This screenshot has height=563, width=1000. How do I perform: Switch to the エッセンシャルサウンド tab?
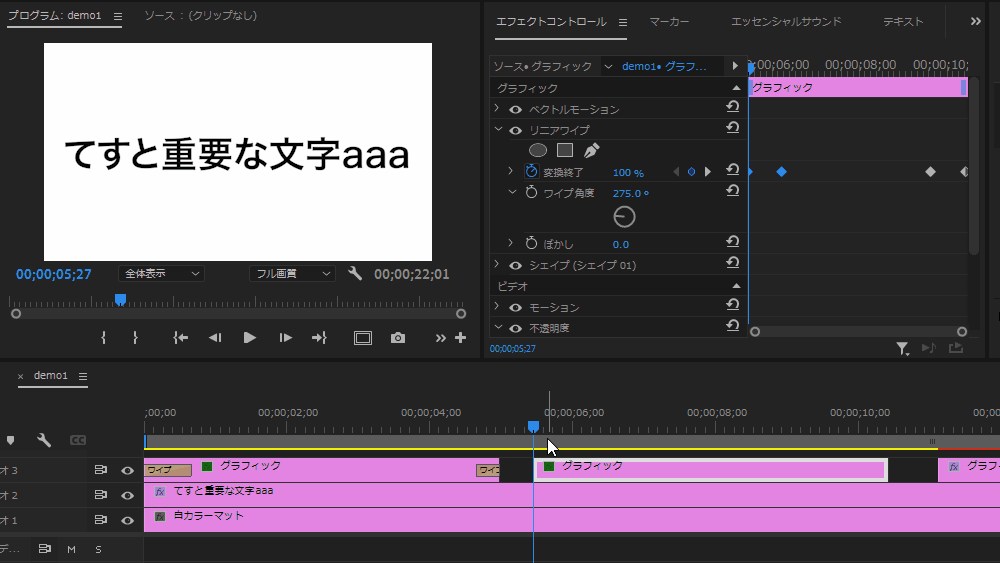click(x=786, y=22)
